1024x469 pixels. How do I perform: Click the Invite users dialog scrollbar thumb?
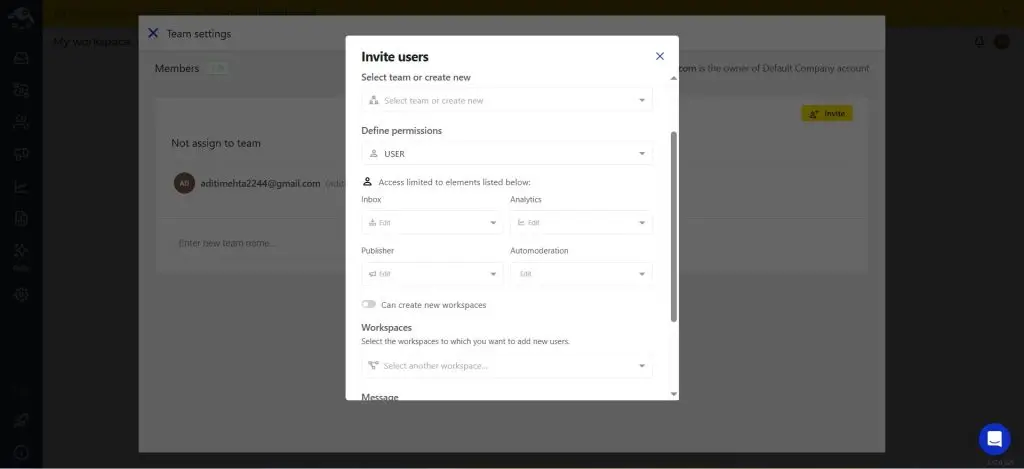pos(674,226)
